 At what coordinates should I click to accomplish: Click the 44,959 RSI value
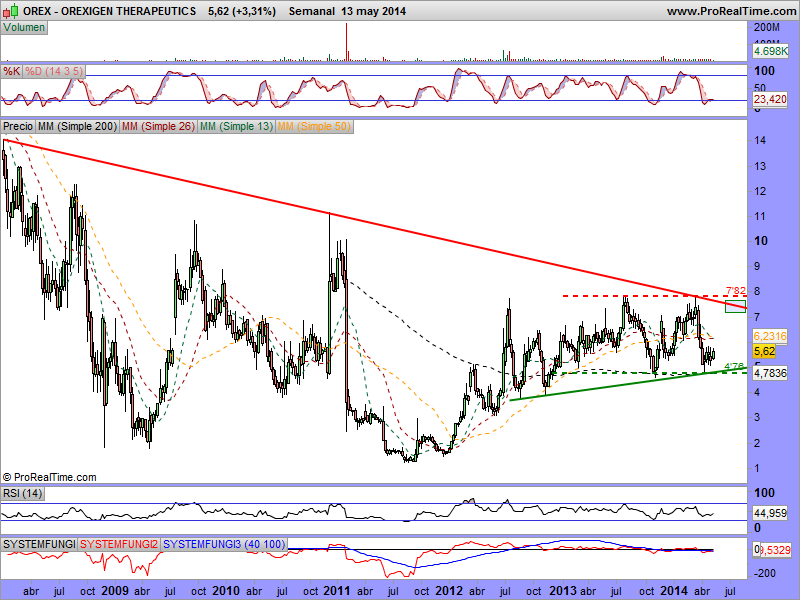770,513
